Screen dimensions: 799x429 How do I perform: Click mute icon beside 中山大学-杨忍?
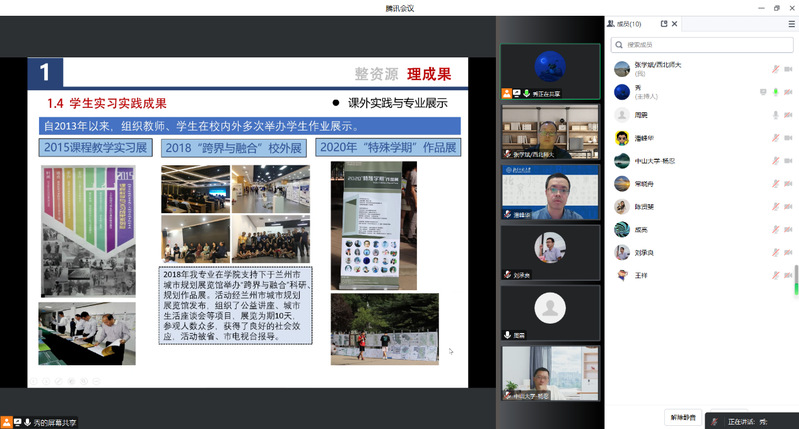775,160
